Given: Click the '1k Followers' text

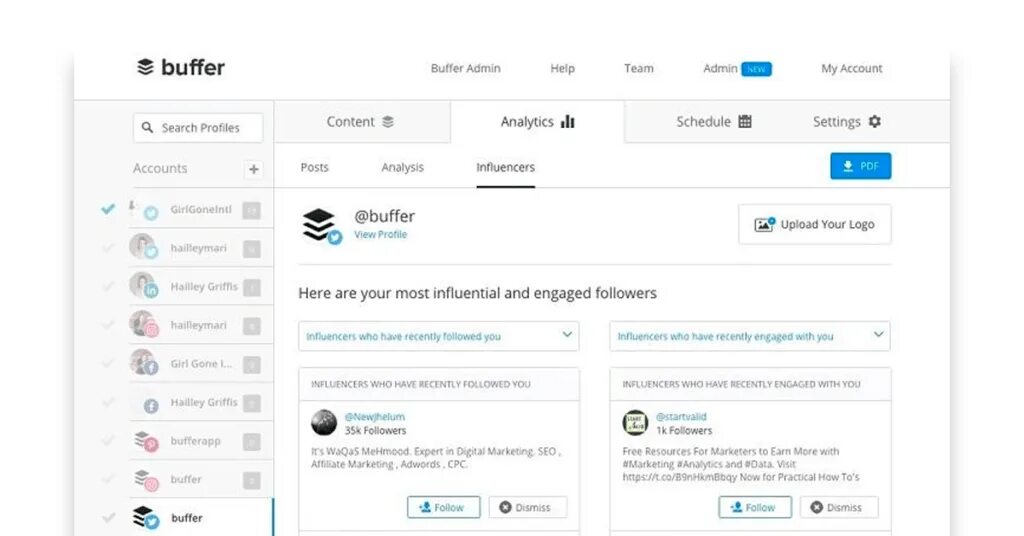Looking at the screenshot, I should (684, 431).
